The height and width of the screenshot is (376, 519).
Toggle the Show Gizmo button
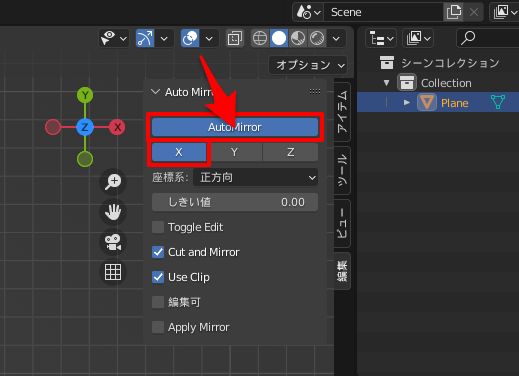[145, 38]
